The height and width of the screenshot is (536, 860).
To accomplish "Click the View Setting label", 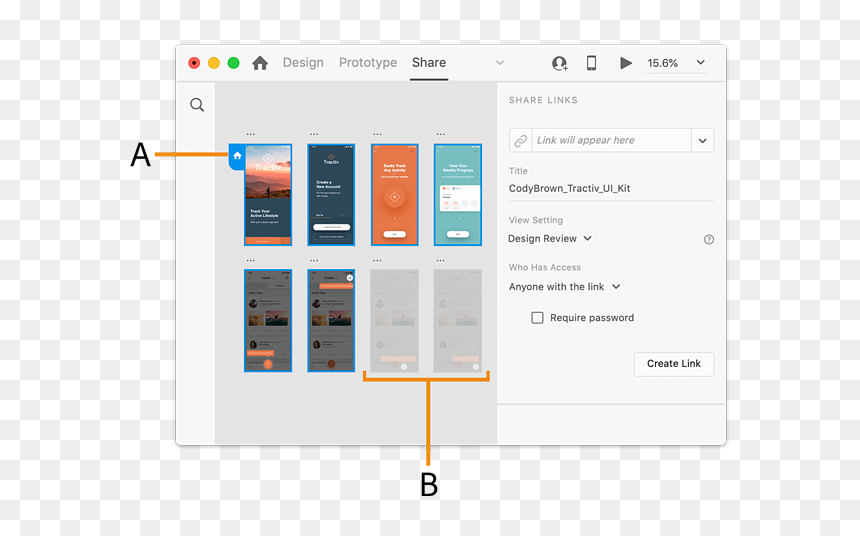I will coord(536,220).
